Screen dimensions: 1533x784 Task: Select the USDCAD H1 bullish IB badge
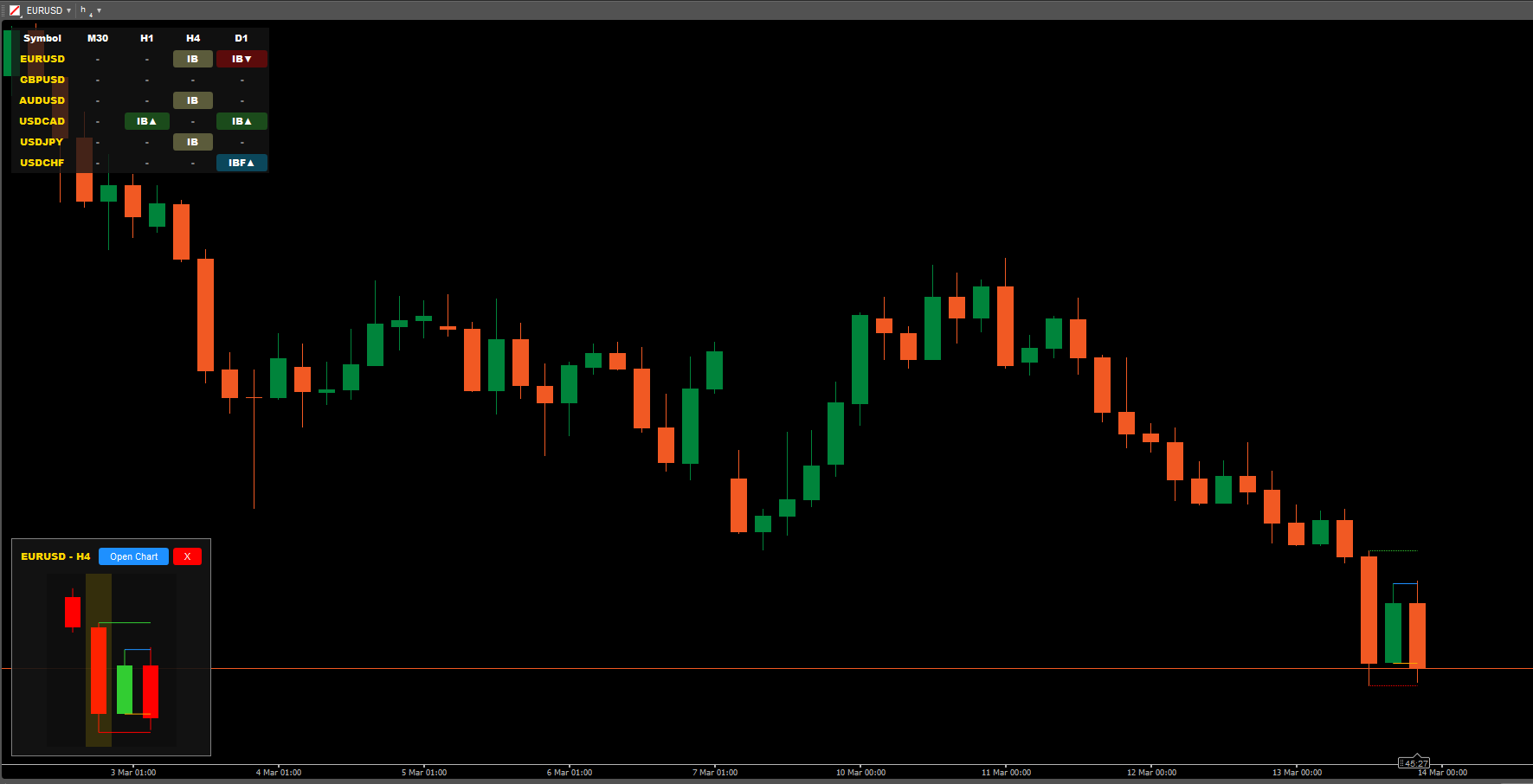[x=146, y=121]
